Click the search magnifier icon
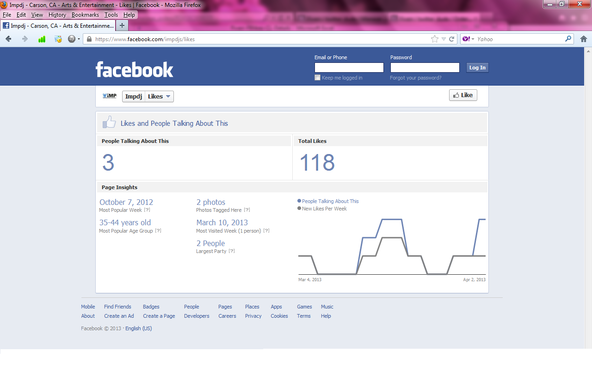The width and height of the screenshot is (592, 370). [568, 39]
